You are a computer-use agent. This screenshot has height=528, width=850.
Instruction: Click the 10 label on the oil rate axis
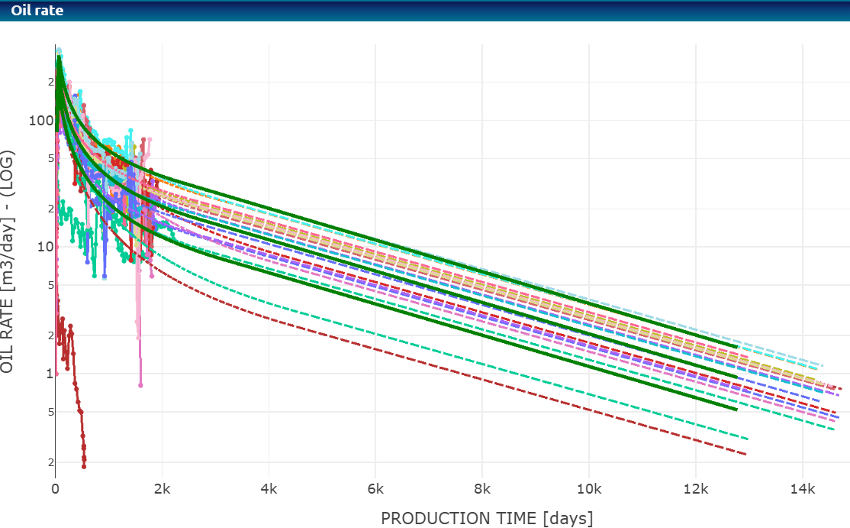43,247
